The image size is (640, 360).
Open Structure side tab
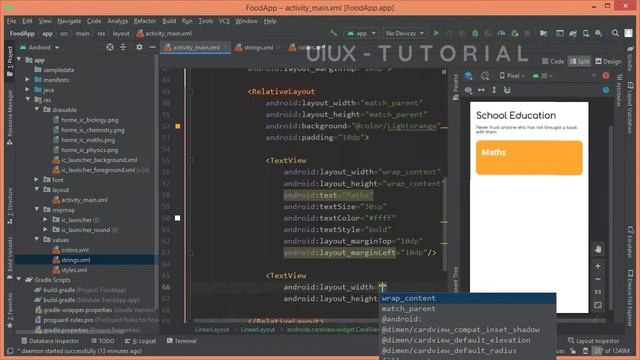[10, 206]
